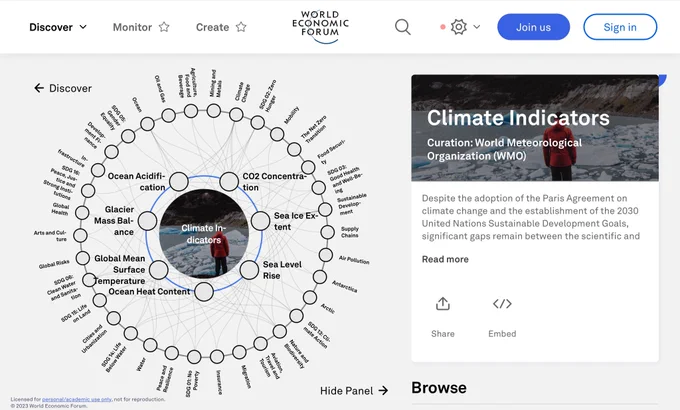The width and height of the screenshot is (680, 410).
Task: Select the SDG 01: No Poverty node
Action: tap(194, 357)
